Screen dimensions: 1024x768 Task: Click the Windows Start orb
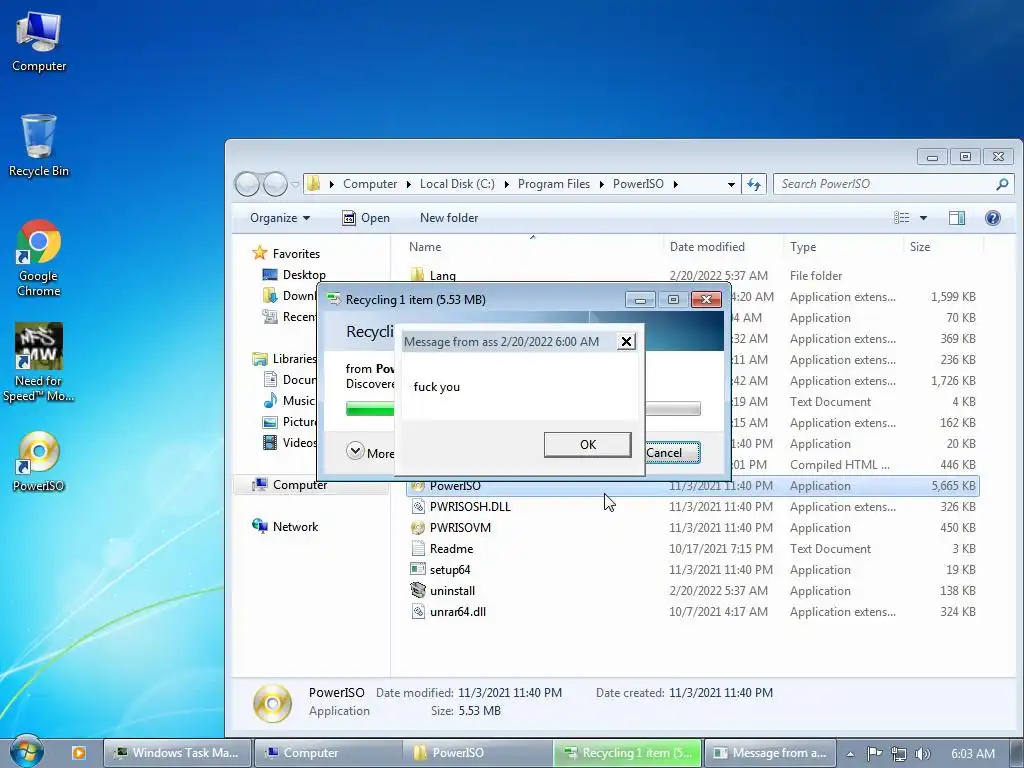pyautogui.click(x=26, y=752)
